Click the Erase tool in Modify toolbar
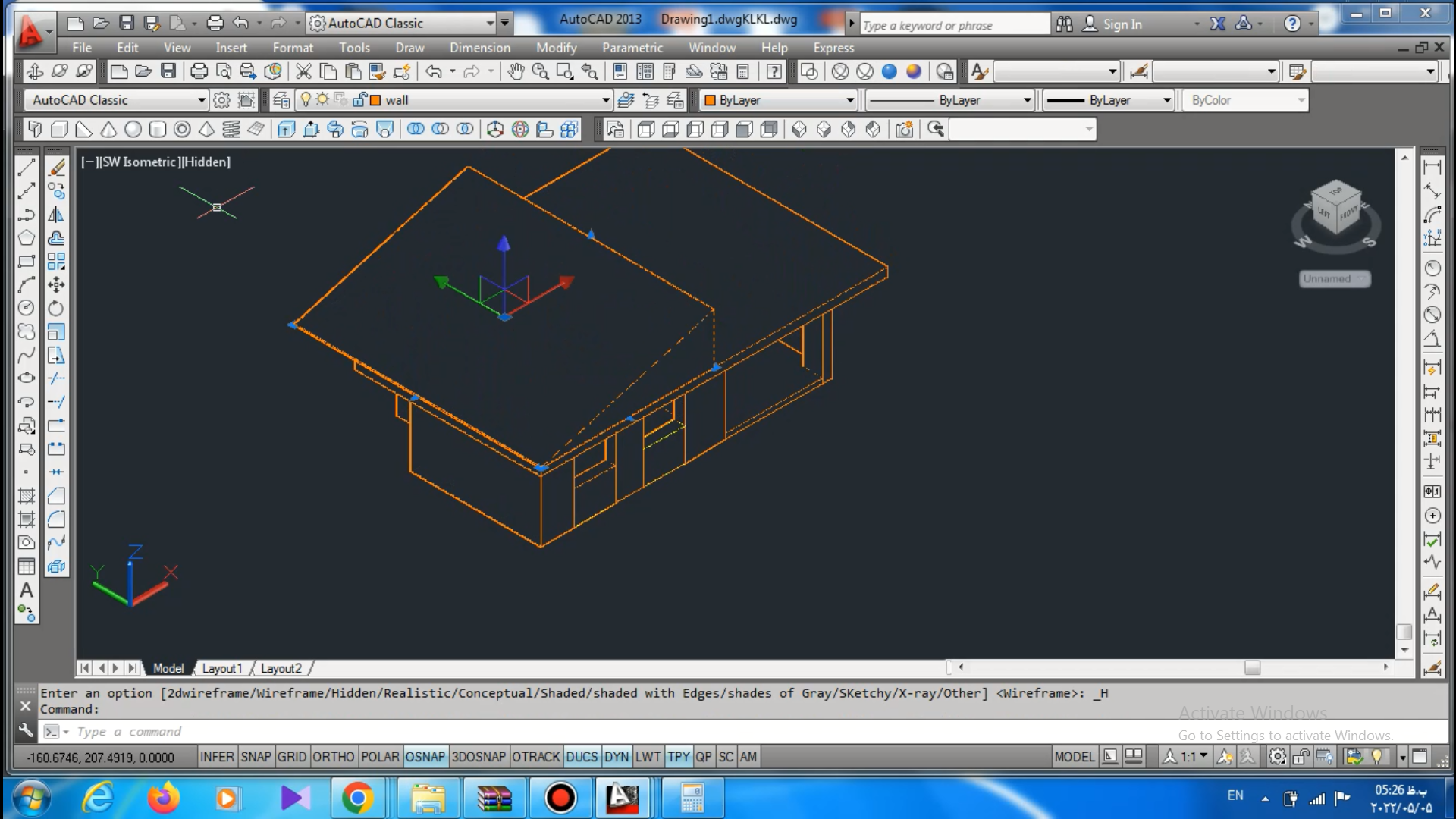1456x819 pixels. click(57, 168)
